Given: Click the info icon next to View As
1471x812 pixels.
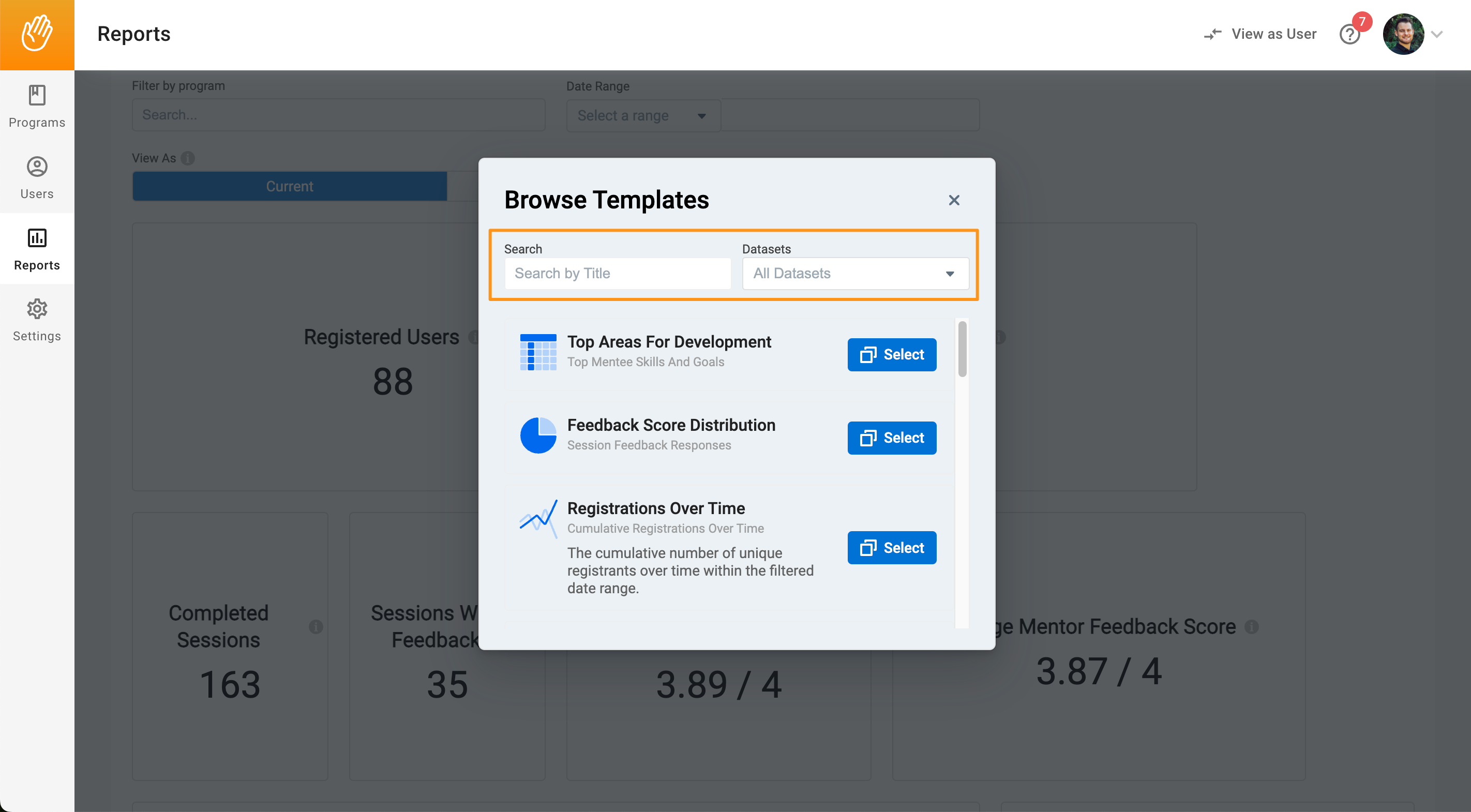Looking at the screenshot, I should 187,158.
